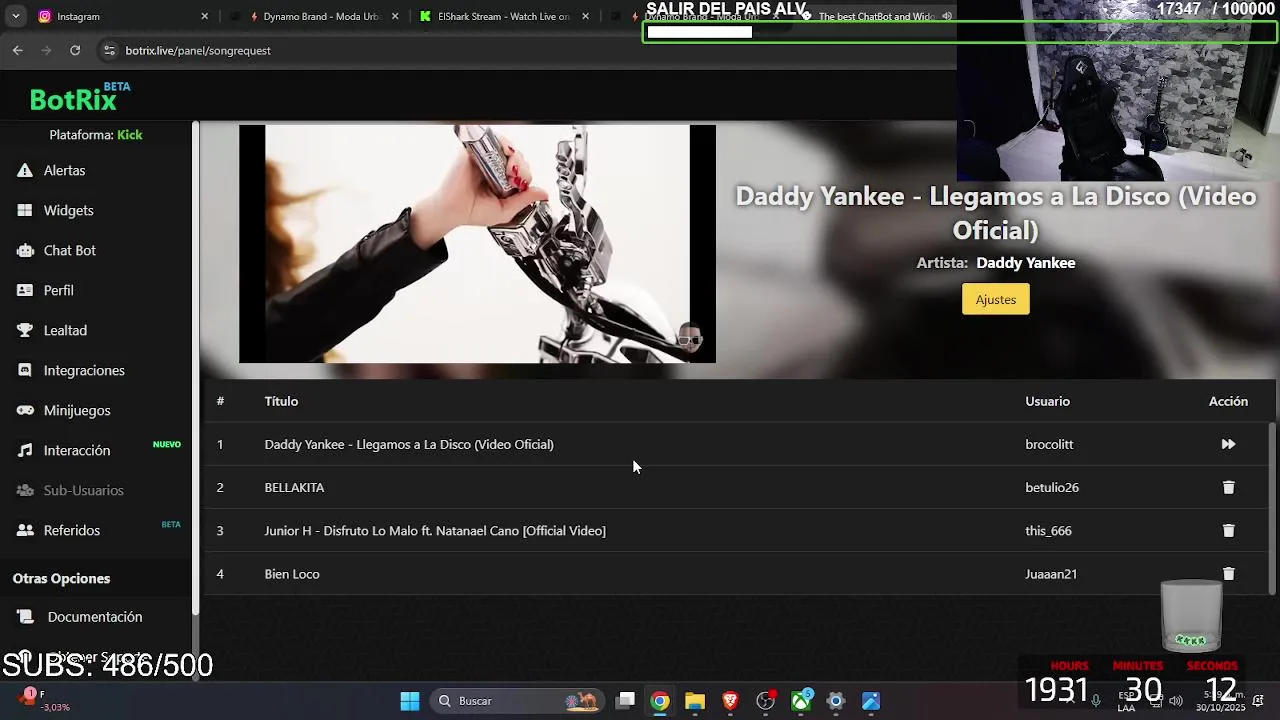Image resolution: width=1280 pixels, height=720 pixels.
Task: Click the Título column header
Action: point(281,401)
